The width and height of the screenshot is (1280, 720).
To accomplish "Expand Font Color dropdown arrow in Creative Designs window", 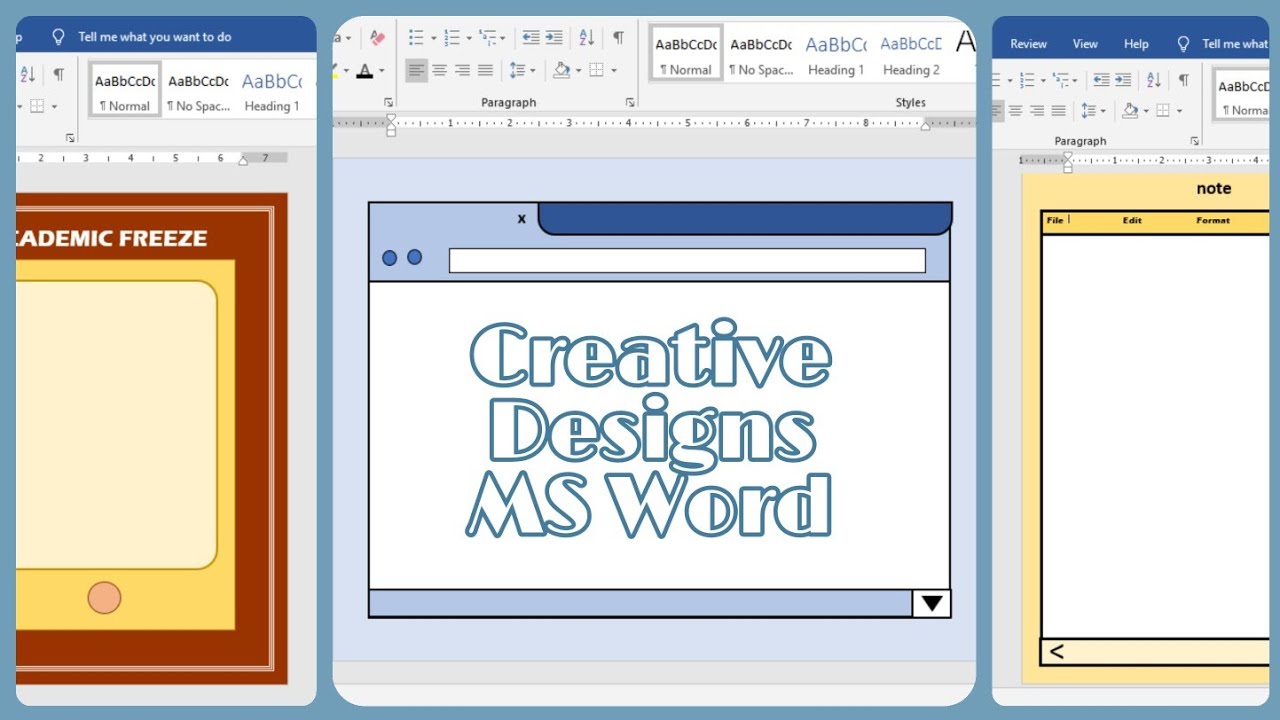I will [382, 71].
